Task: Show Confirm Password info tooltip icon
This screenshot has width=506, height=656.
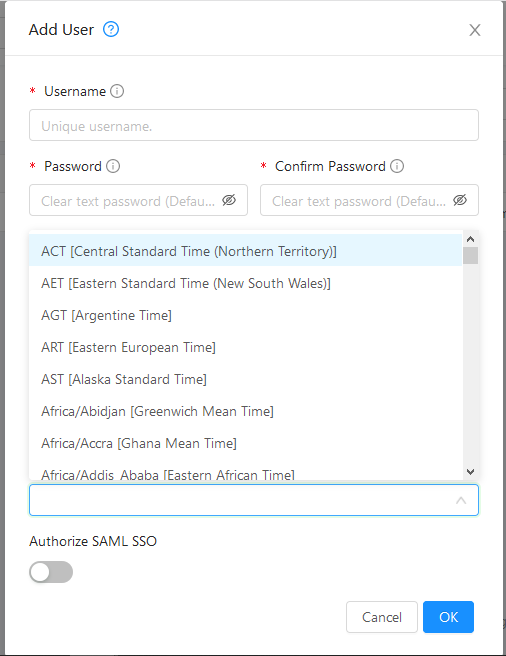Action: click(x=397, y=166)
